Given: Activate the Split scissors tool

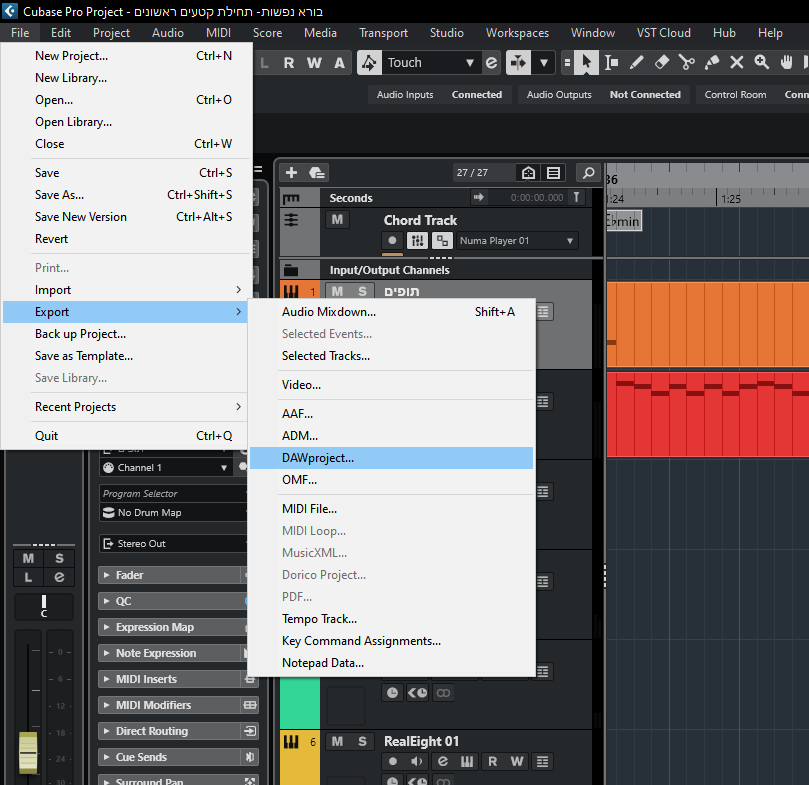Looking at the screenshot, I should (687, 63).
